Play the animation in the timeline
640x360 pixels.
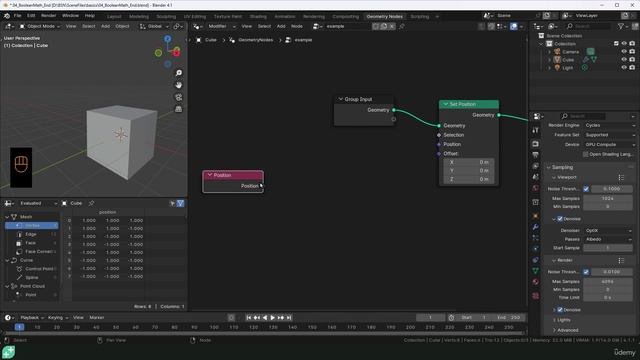point(273,318)
